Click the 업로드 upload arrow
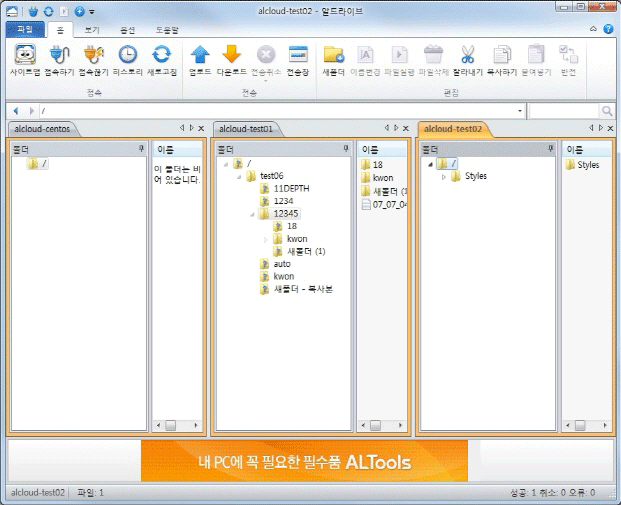Image resolution: width=621 pixels, height=505 pixels. click(x=200, y=60)
